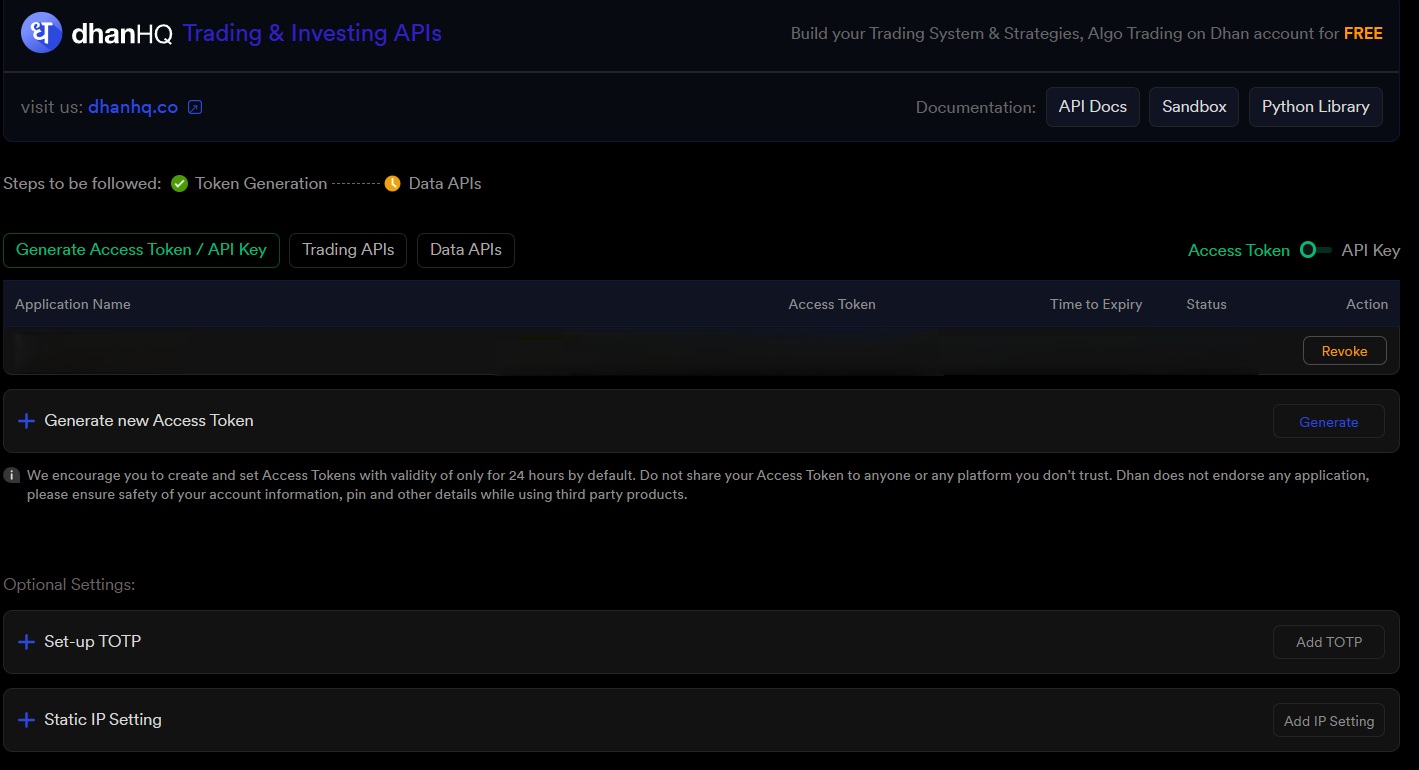Open the Python Library documentation
This screenshot has width=1419, height=770.
click(1315, 107)
